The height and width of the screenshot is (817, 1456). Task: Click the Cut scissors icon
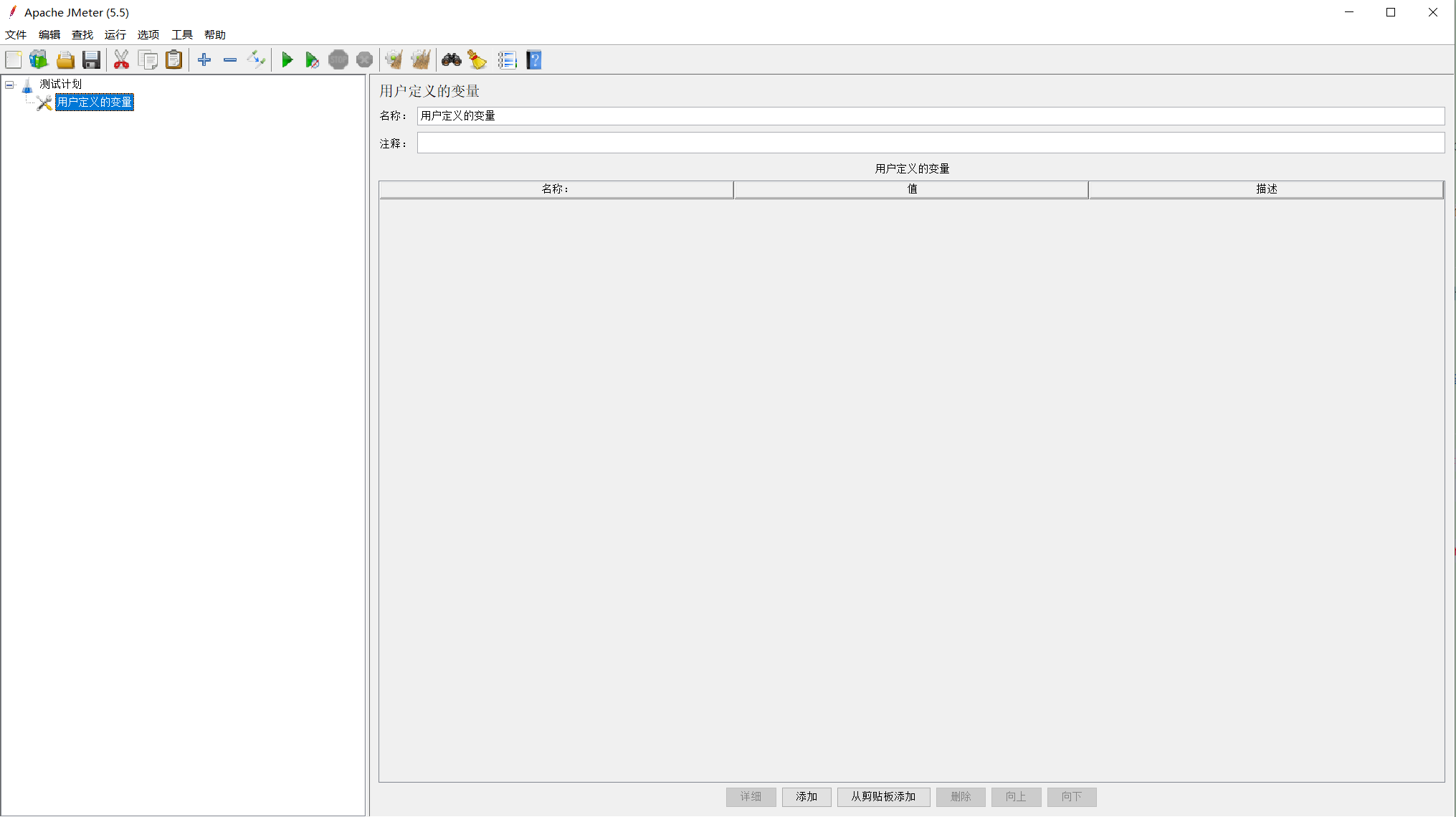(x=121, y=60)
